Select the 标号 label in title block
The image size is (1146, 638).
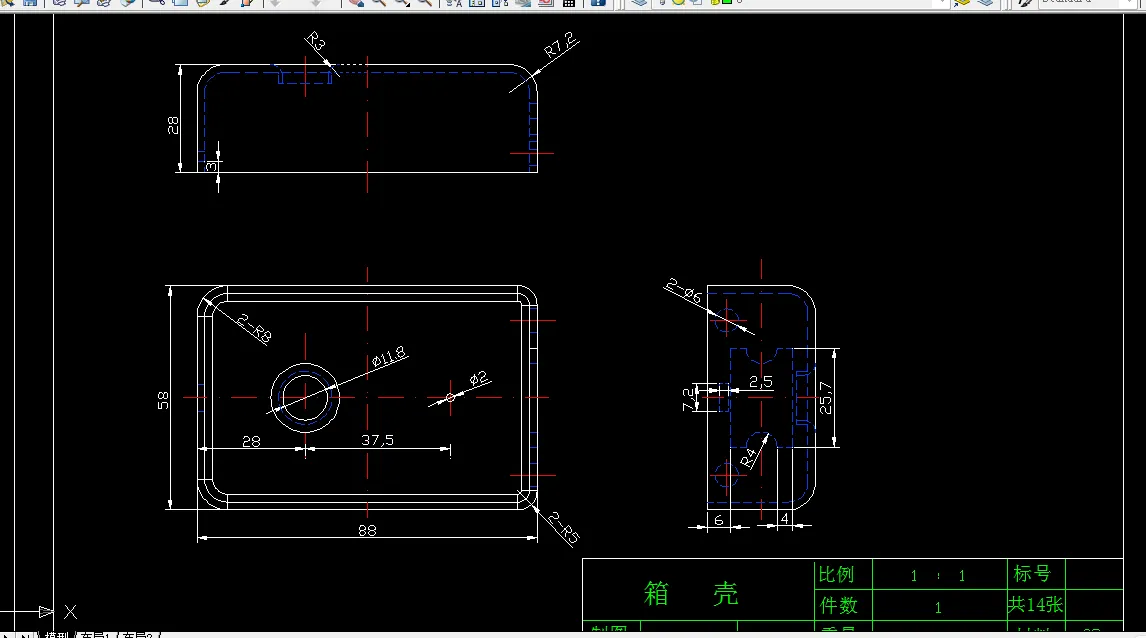tap(1032, 574)
